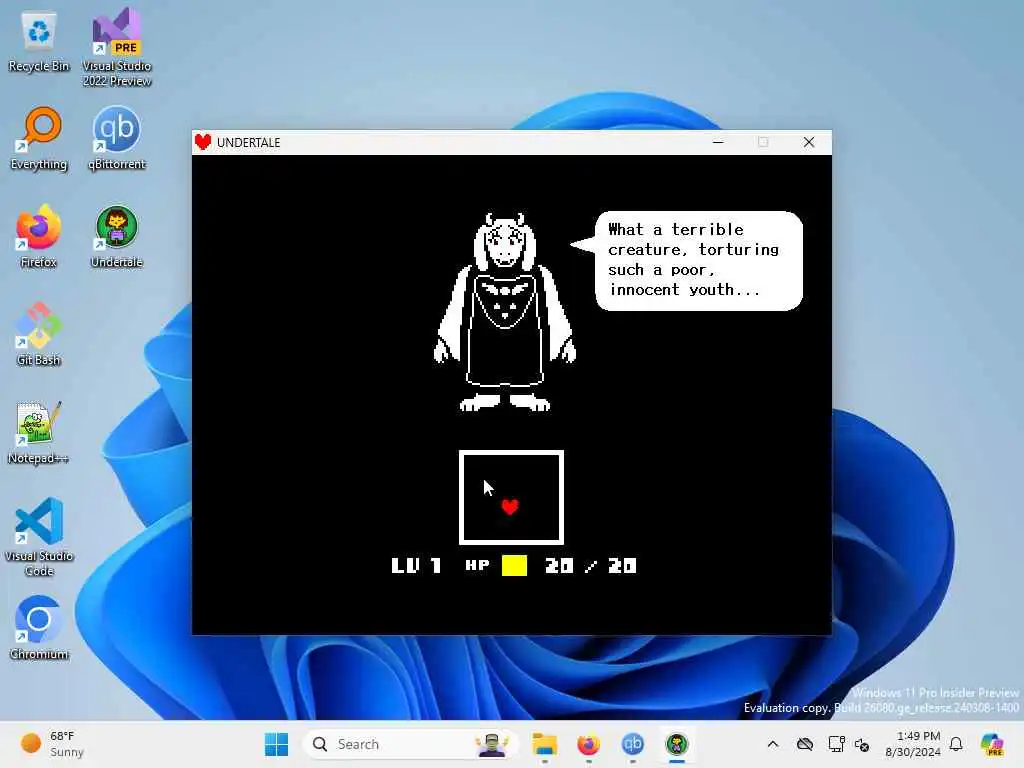Click Toriel's speech bubble text
The image size is (1024, 768).
(x=694, y=259)
